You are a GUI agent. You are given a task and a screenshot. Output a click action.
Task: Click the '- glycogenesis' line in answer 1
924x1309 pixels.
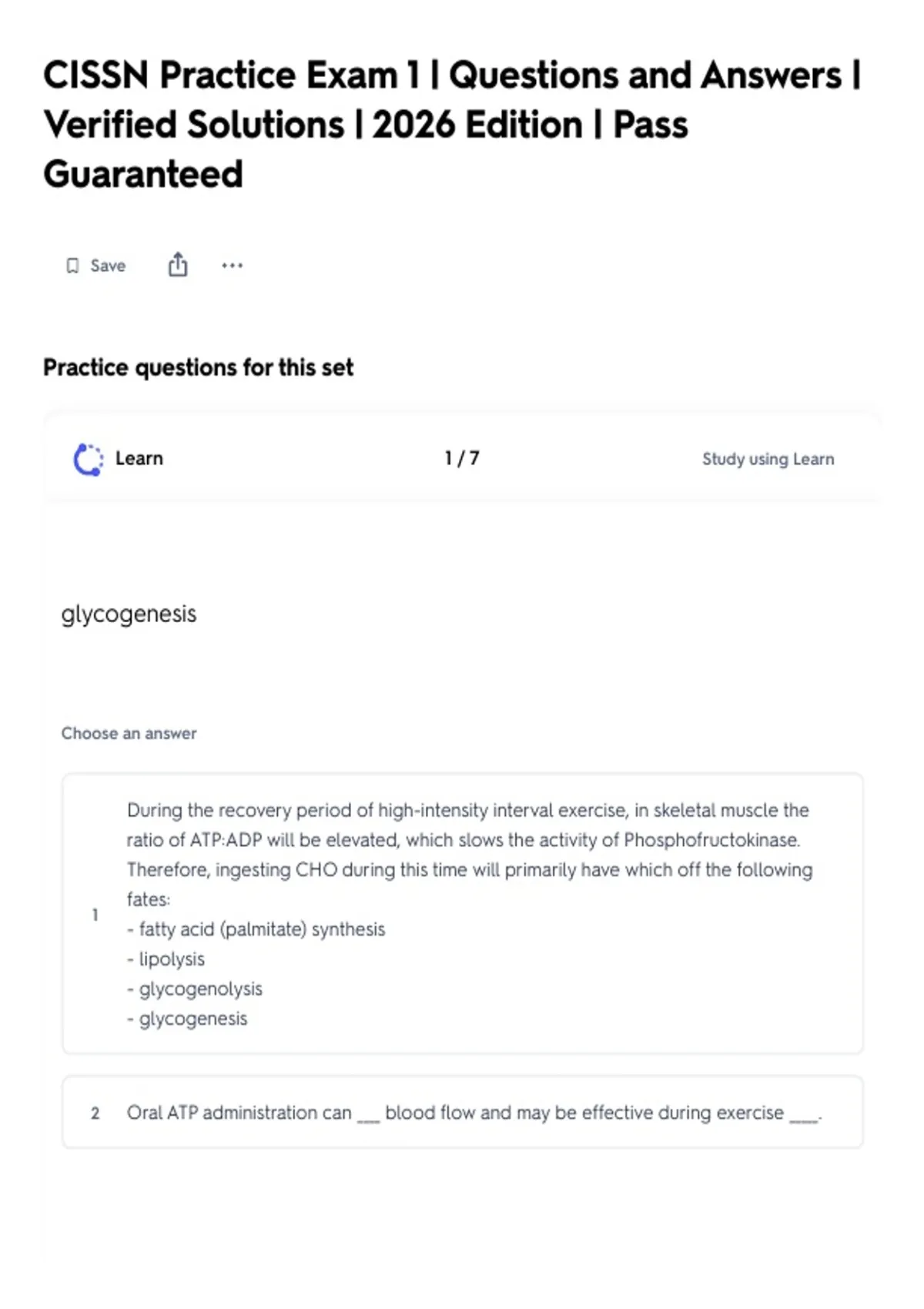[187, 1019]
